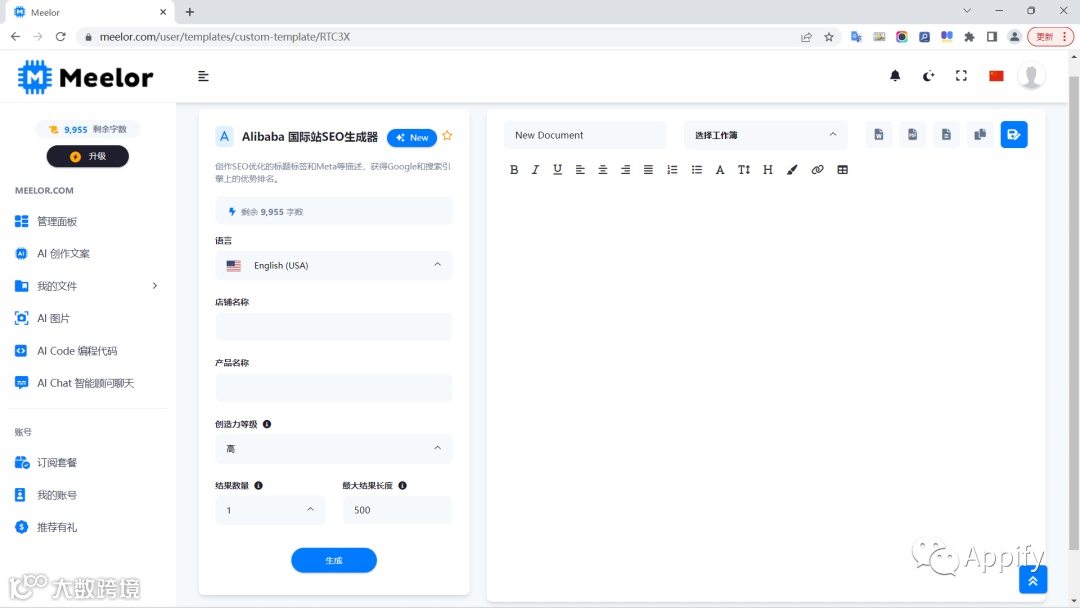Screen dimensions: 1080x608
Task: Click the Meelor logo
Action: (x=85, y=77)
